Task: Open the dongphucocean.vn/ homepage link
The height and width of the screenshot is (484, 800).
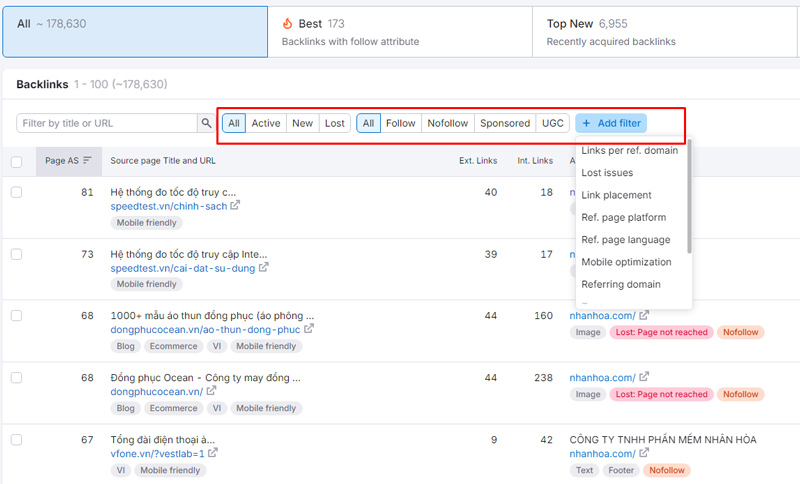Action: 157,392
